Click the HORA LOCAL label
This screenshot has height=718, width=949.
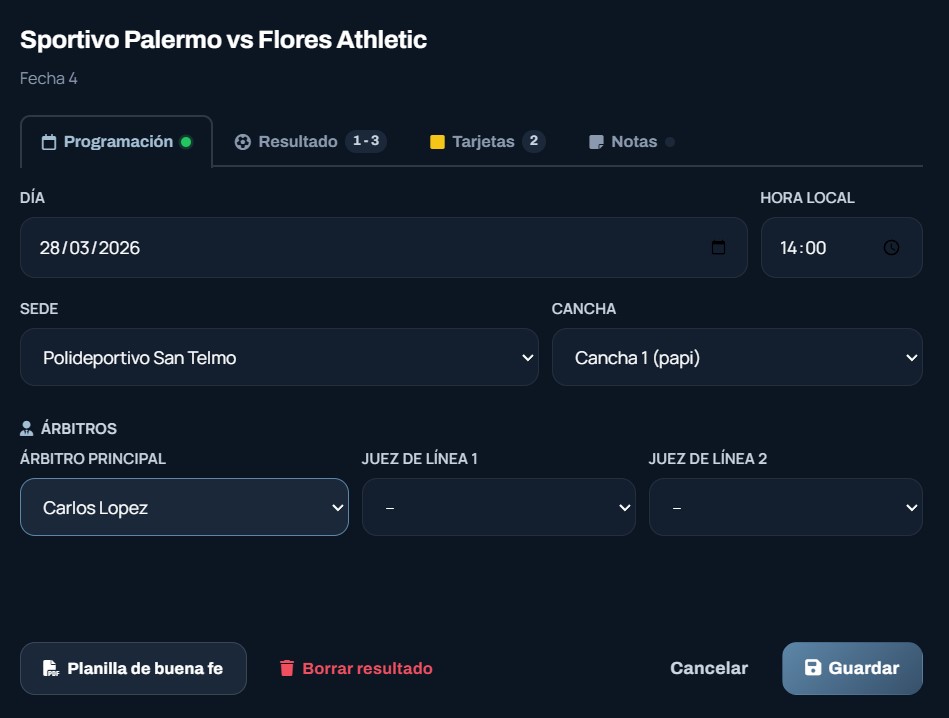pos(807,198)
